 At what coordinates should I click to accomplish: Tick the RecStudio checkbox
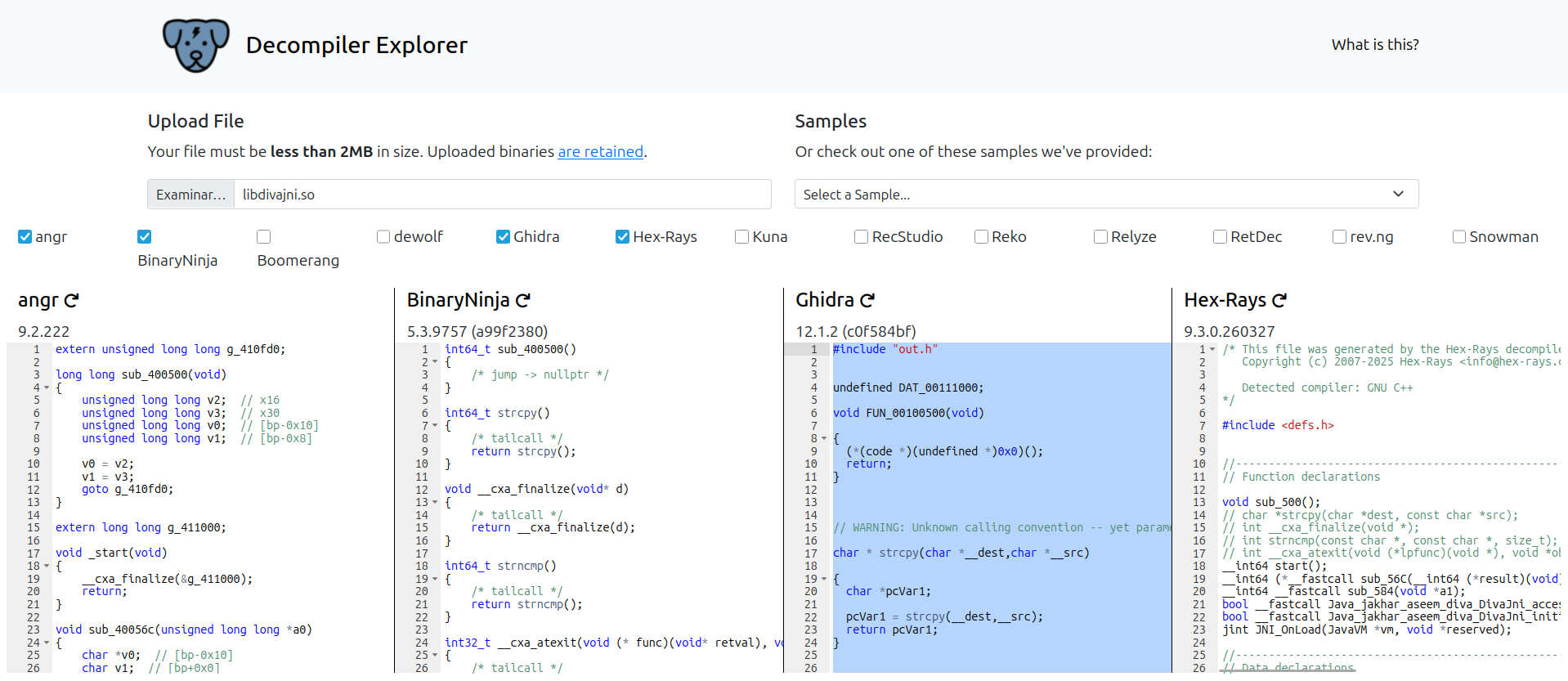tap(861, 237)
